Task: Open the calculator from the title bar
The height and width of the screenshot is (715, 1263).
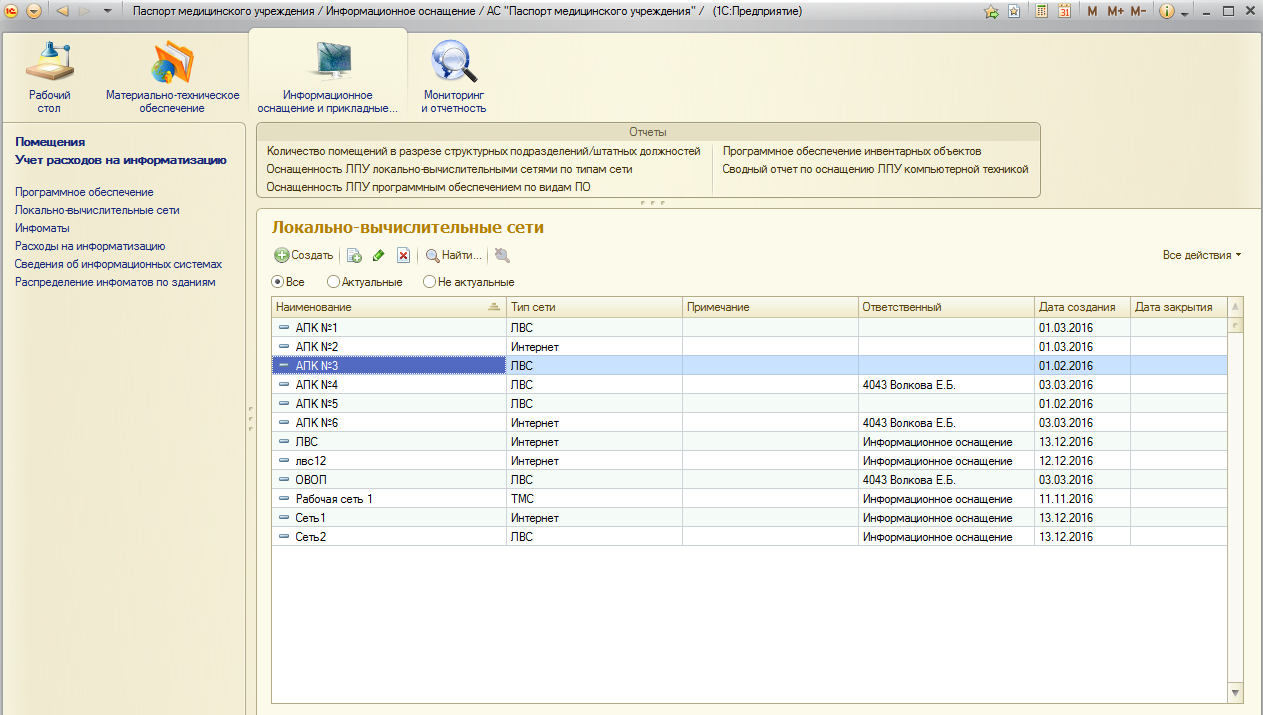Action: click(x=1041, y=11)
